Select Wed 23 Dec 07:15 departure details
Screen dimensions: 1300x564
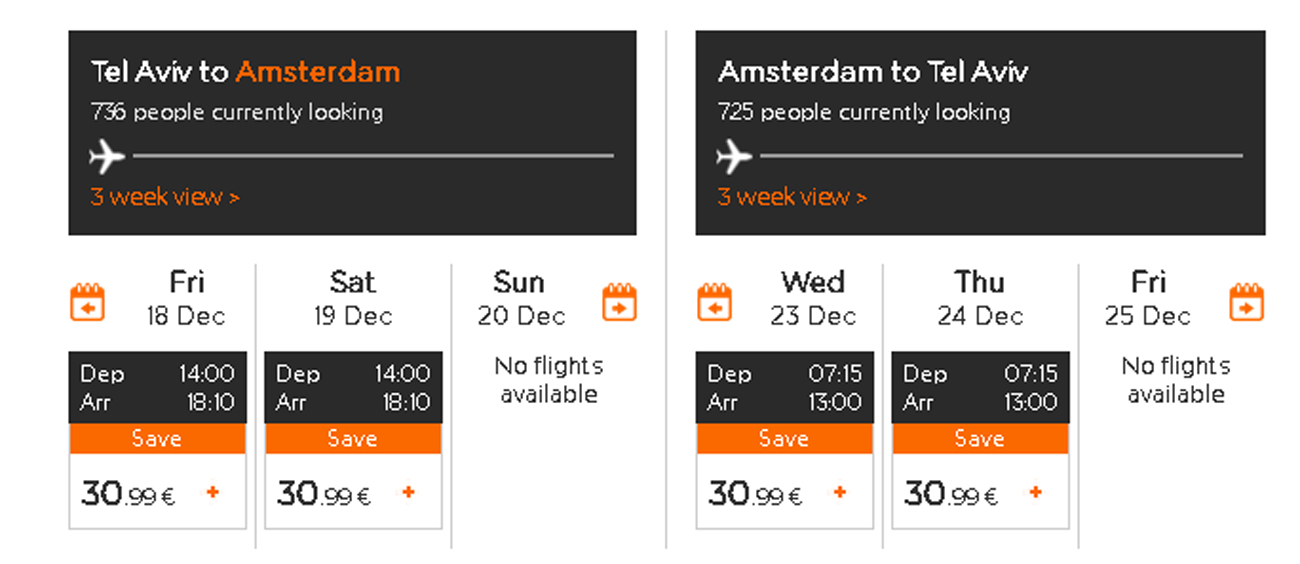click(x=784, y=388)
